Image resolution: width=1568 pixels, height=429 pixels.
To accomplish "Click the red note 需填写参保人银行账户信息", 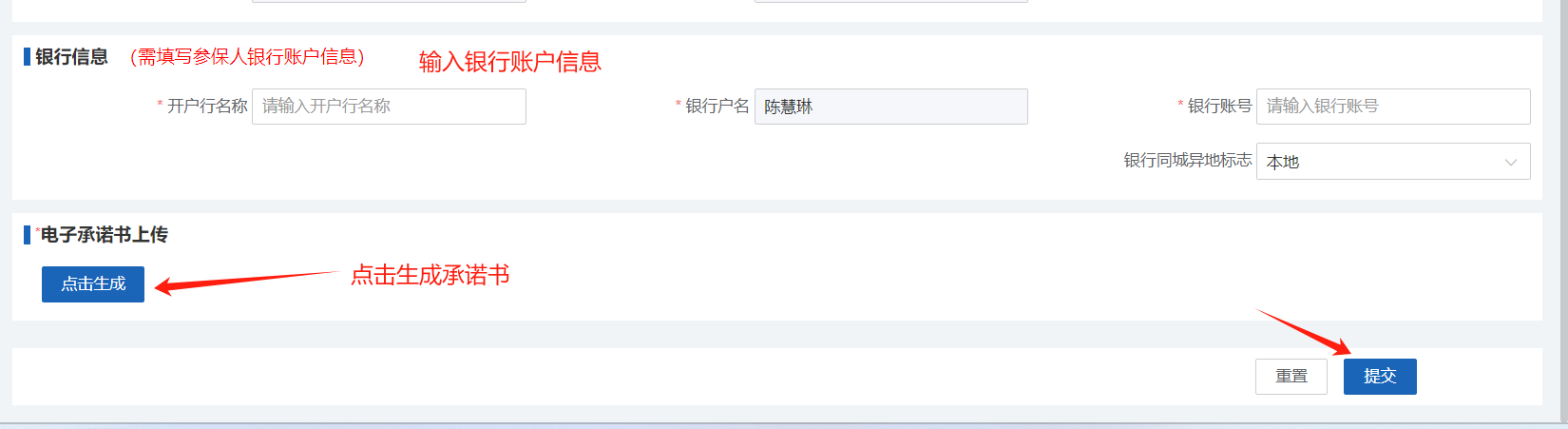I will [247, 57].
